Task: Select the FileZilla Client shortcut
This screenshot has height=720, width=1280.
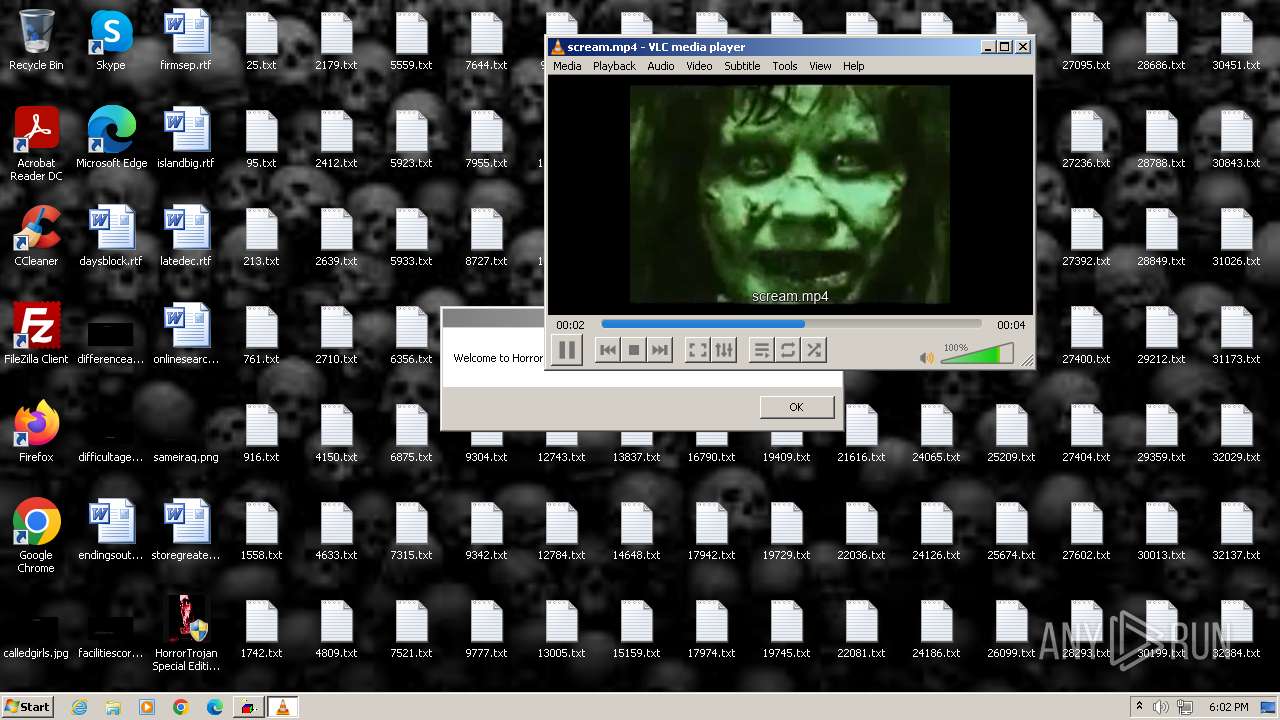Action: pos(36,335)
